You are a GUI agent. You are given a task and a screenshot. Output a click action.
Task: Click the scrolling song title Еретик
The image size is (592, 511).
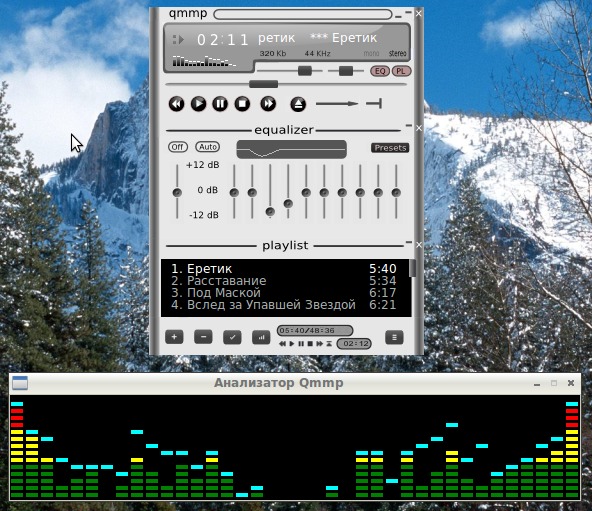pyautogui.click(x=317, y=38)
